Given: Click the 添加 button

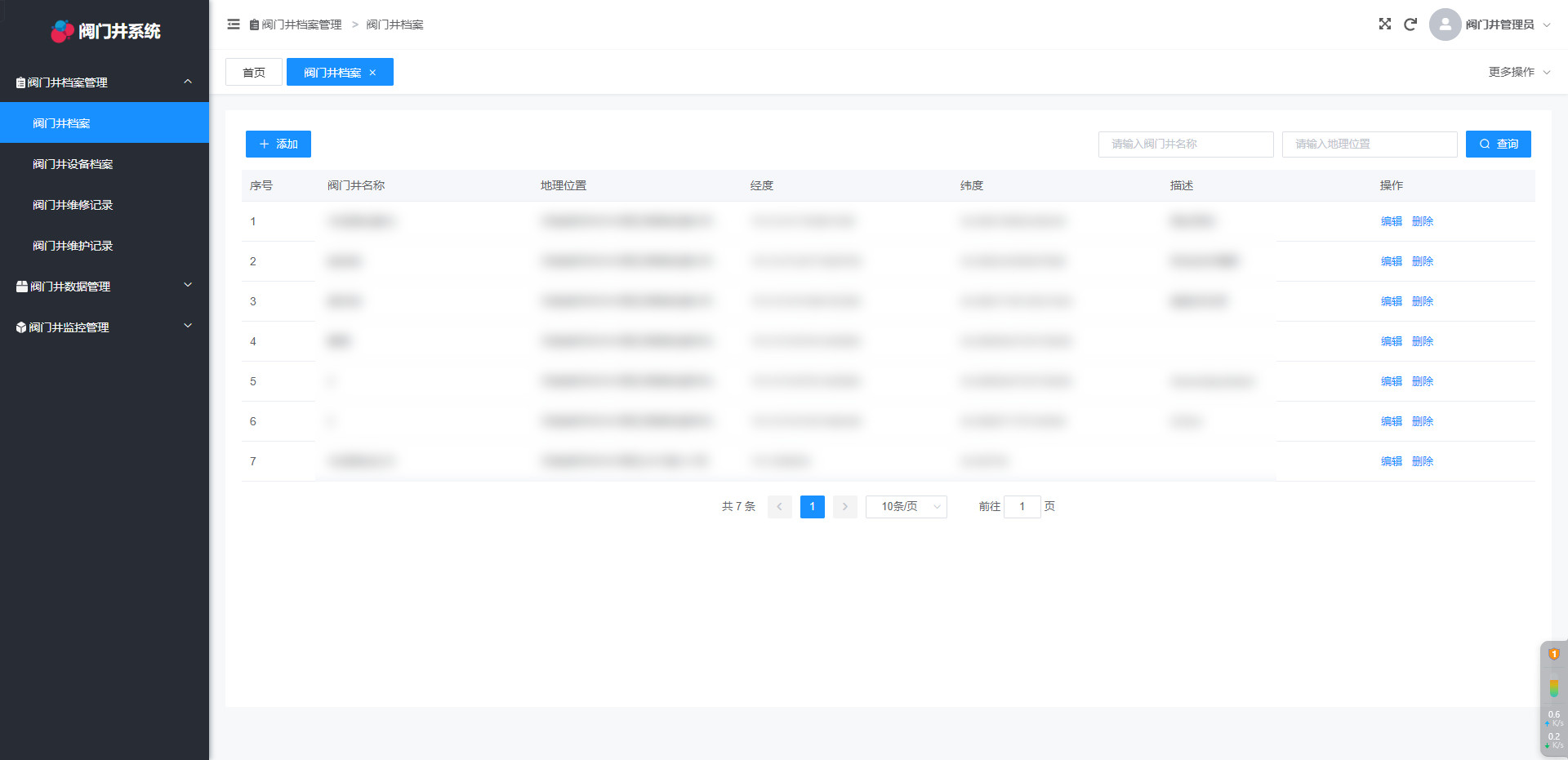Looking at the screenshot, I should coord(278,144).
